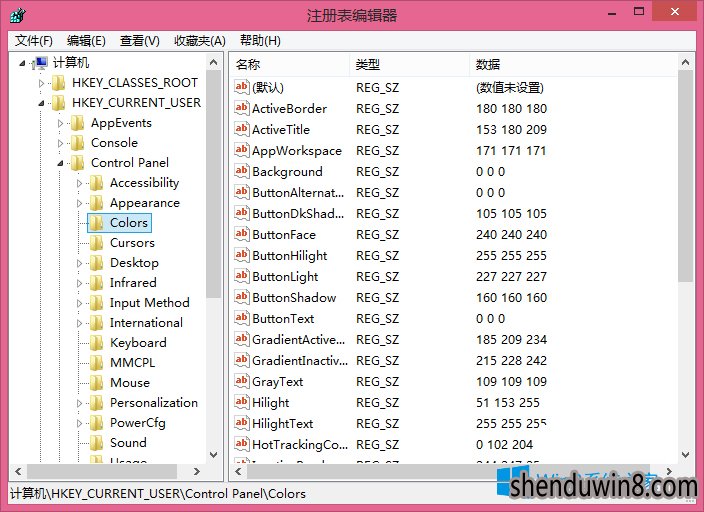This screenshot has height=512, width=704.
Task: Select the Colors key in the tree
Action: [128, 223]
